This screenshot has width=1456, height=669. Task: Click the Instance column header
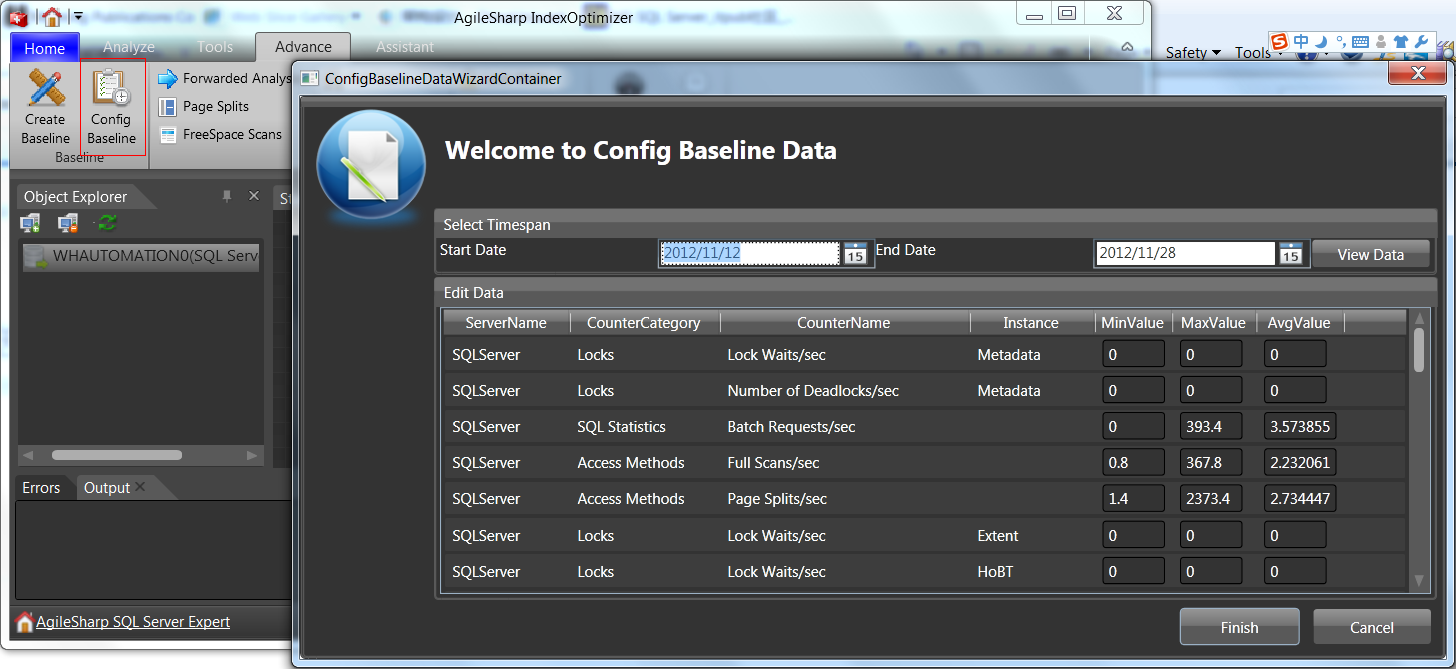coord(1031,323)
